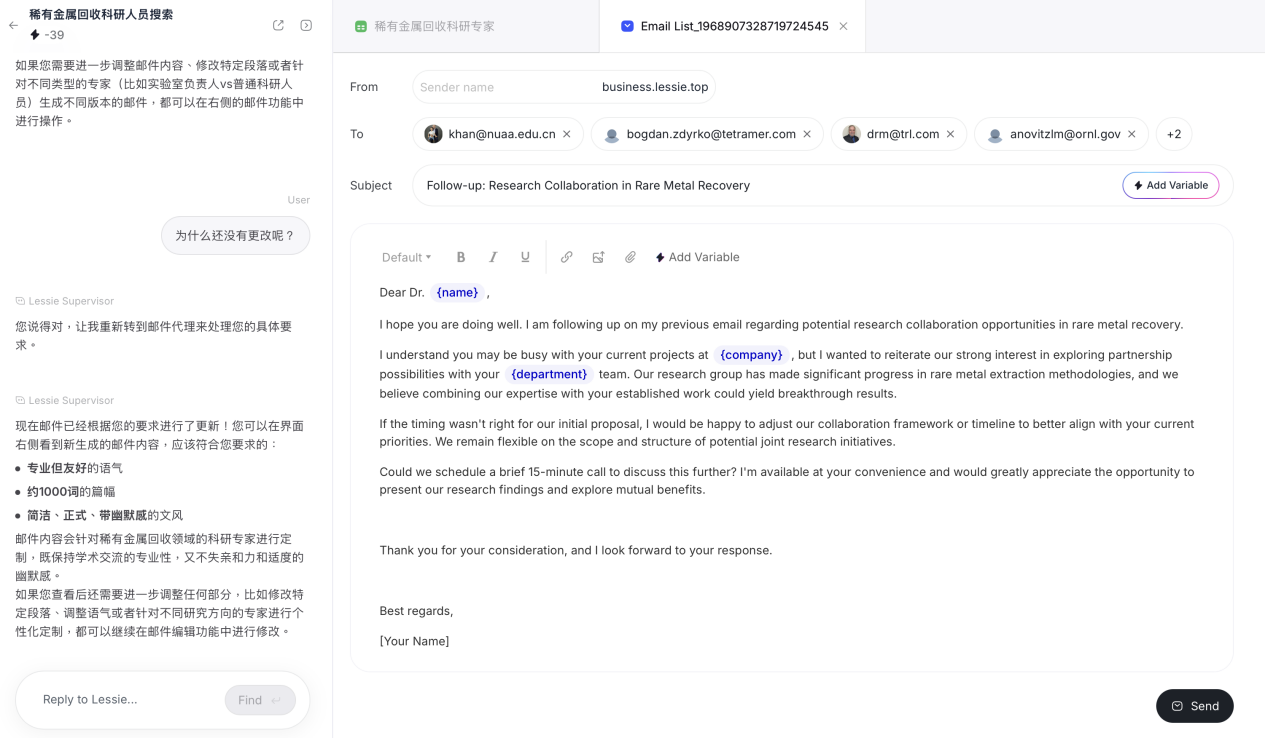This screenshot has height=738, width=1265.
Task: Click Add Variable in the Subject field
Action: coord(1170,185)
